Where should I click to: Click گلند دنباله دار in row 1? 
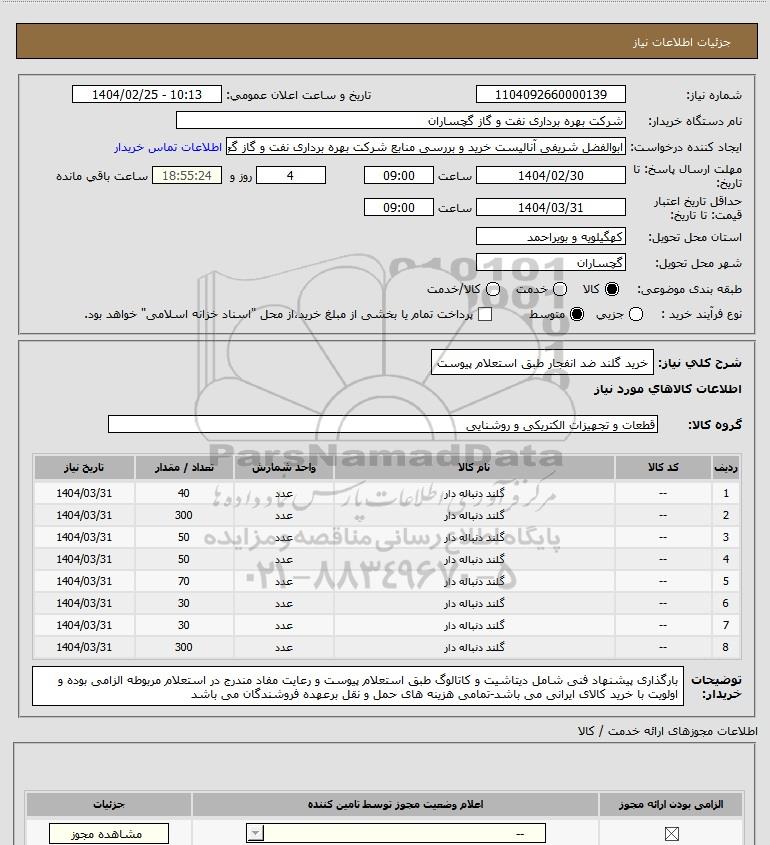point(474,493)
